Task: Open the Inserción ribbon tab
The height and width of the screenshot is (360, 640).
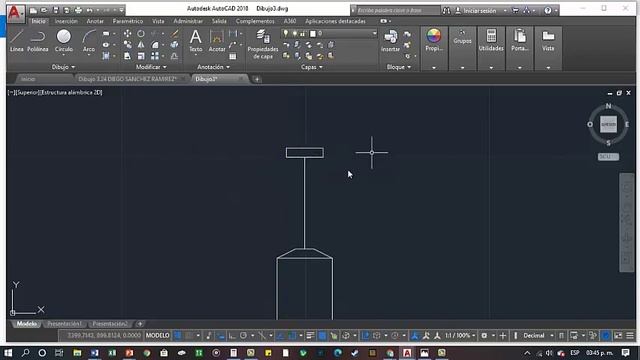Action: [66, 21]
